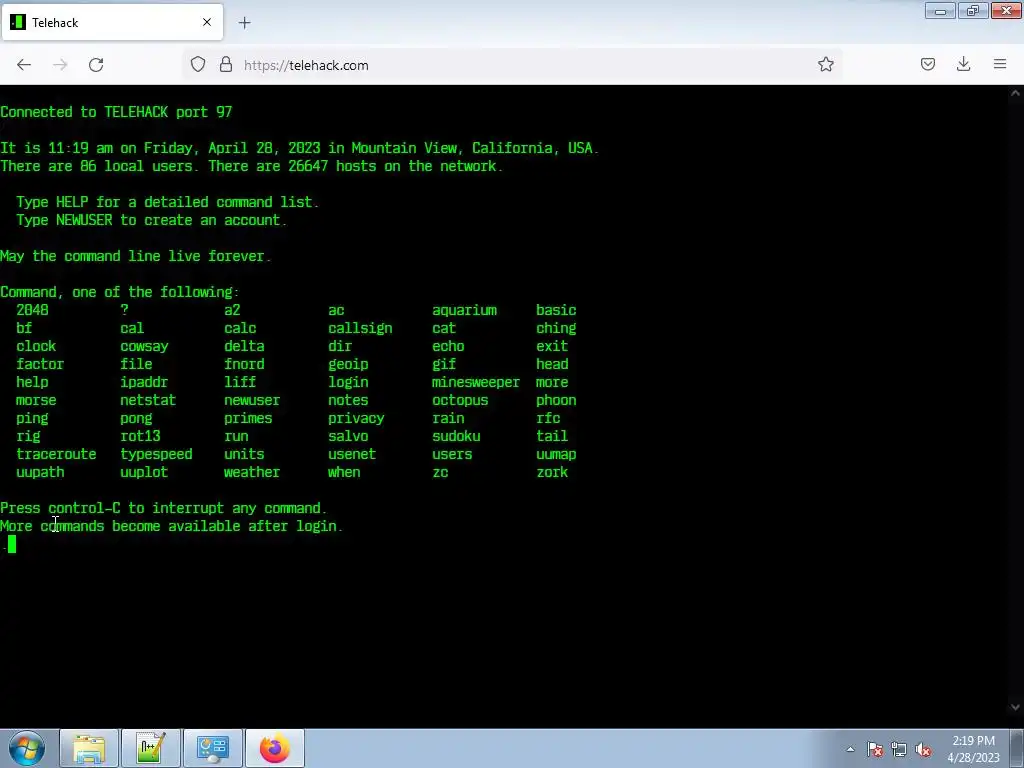This screenshot has height=768, width=1024.
Task: Open the Control Panel taskbar icon
Action: (x=213, y=748)
